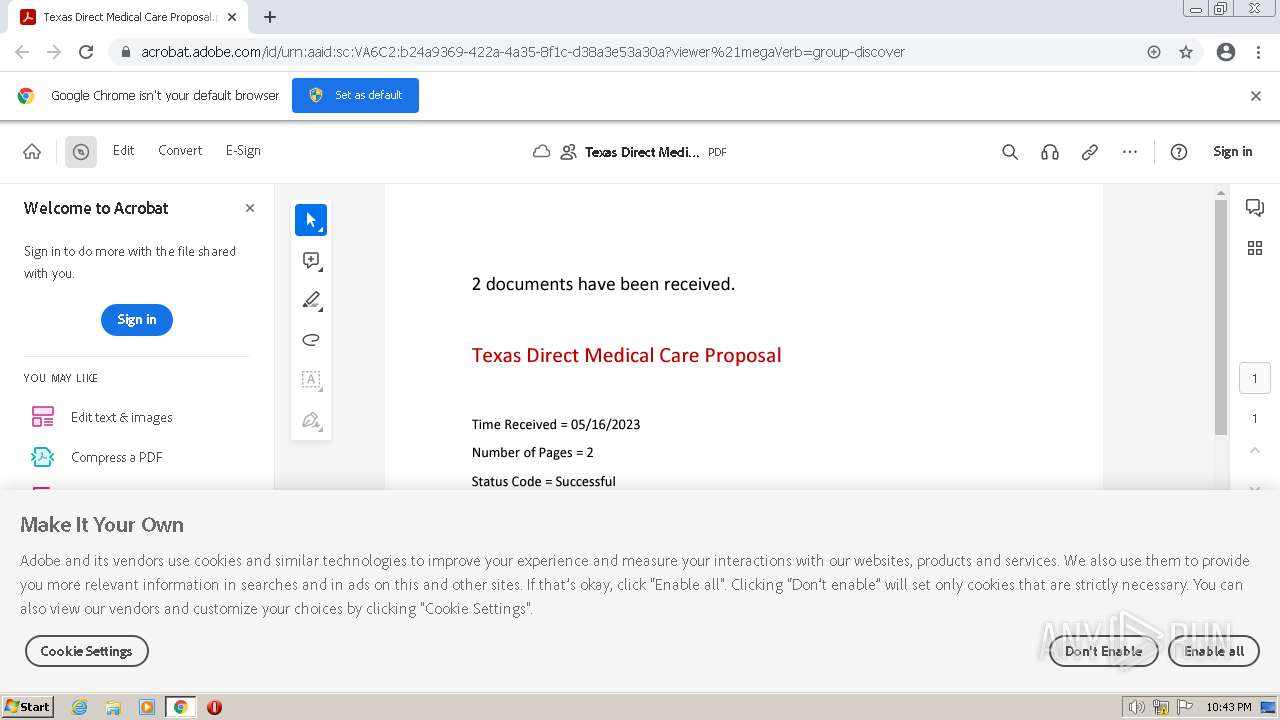Open the more options ellipsis menu
1280x720 pixels.
[x=1130, y=152]
